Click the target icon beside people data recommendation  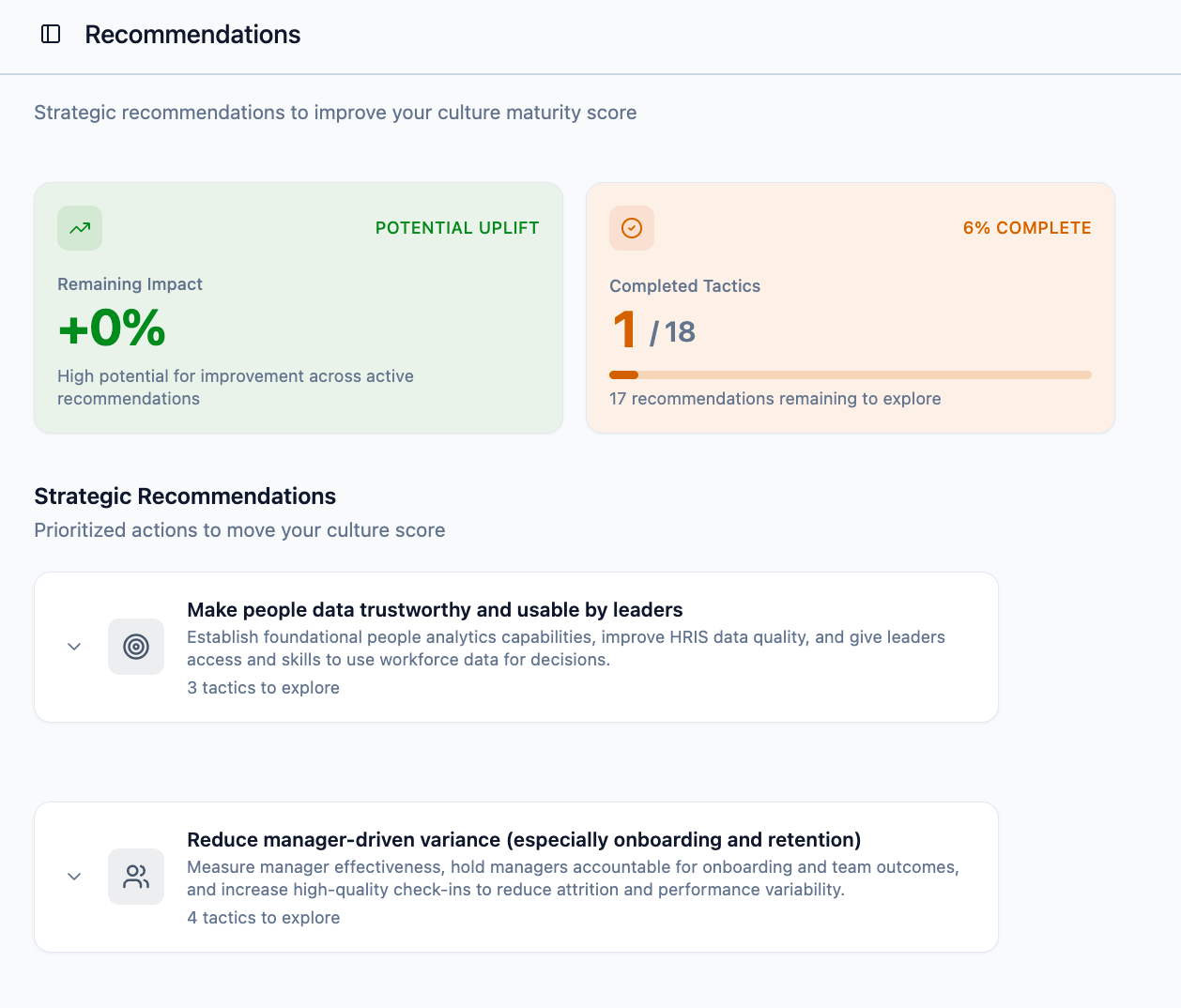pyautogui.click(x=136, y=647)
